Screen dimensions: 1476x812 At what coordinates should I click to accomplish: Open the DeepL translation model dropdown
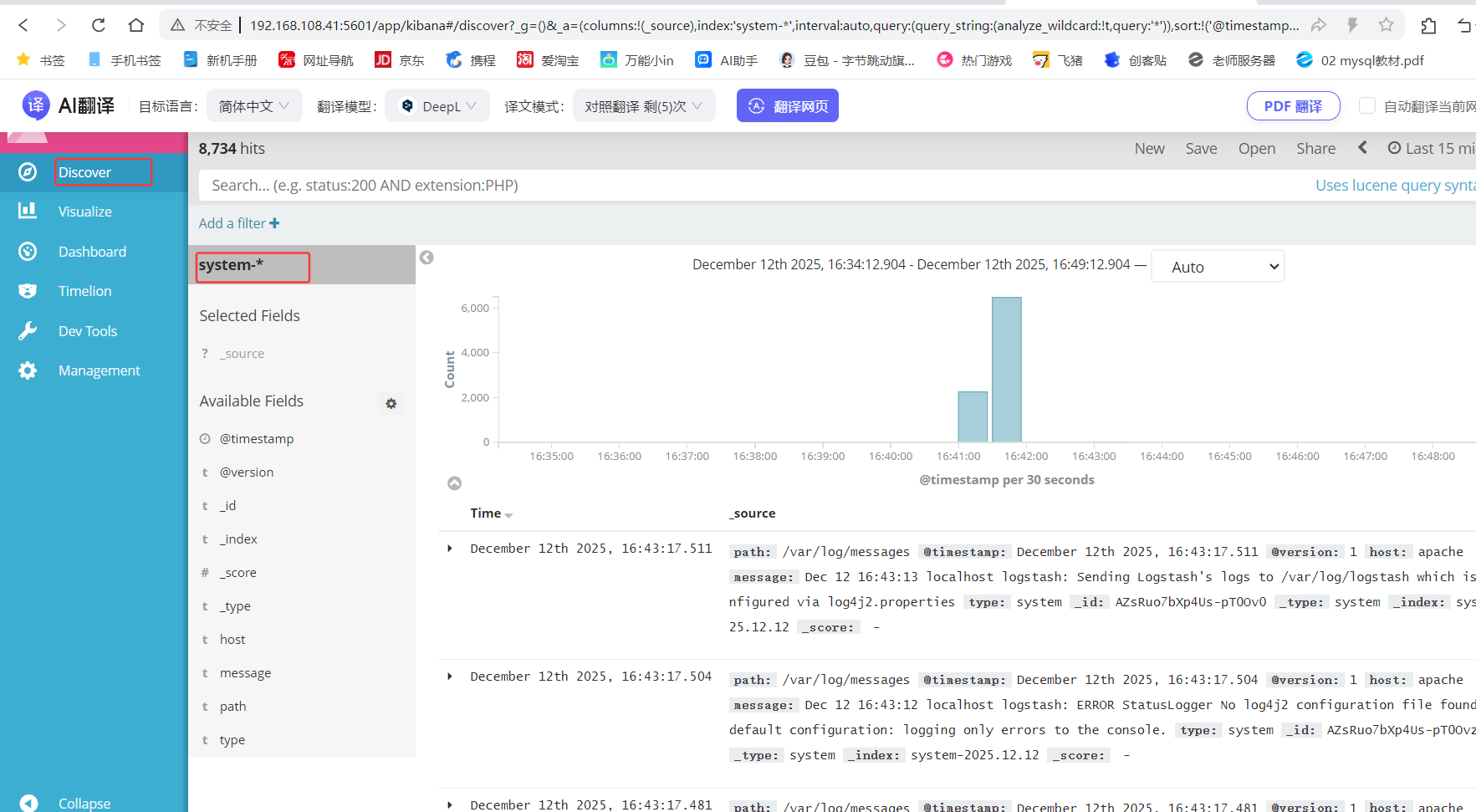(437, 105)
